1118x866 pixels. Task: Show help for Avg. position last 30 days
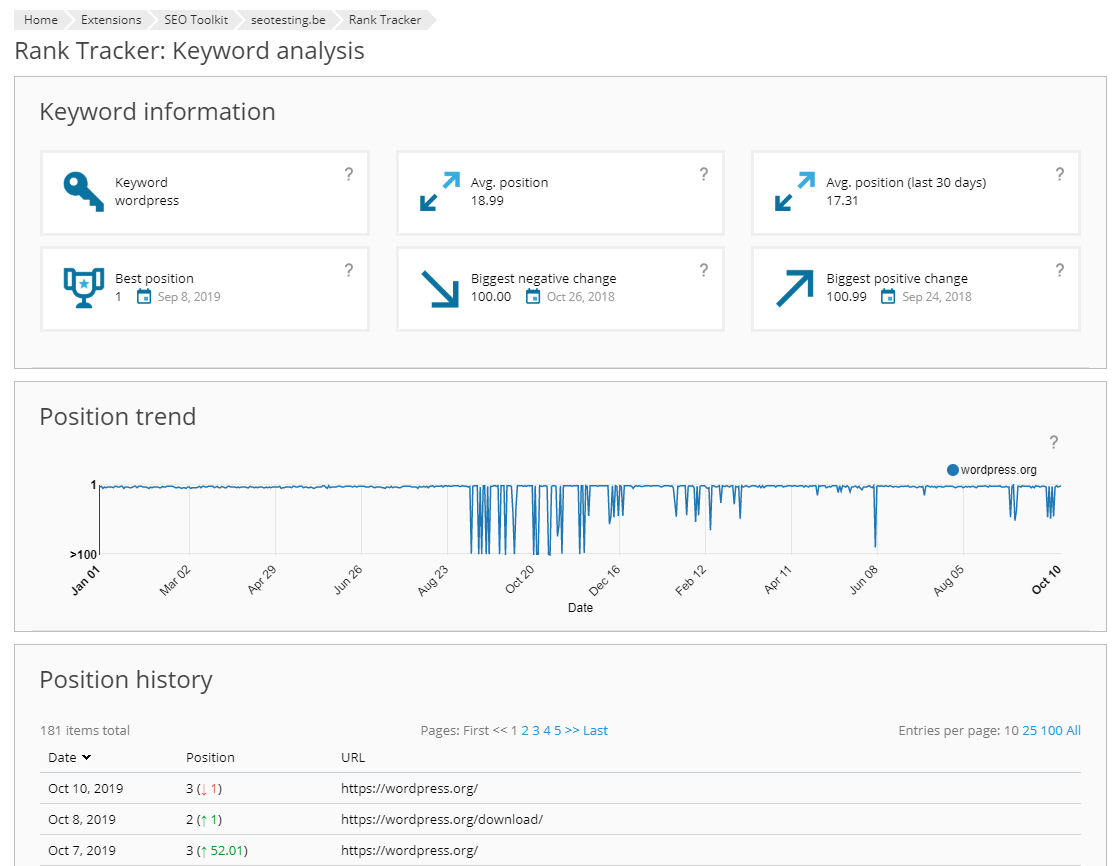1060,174
